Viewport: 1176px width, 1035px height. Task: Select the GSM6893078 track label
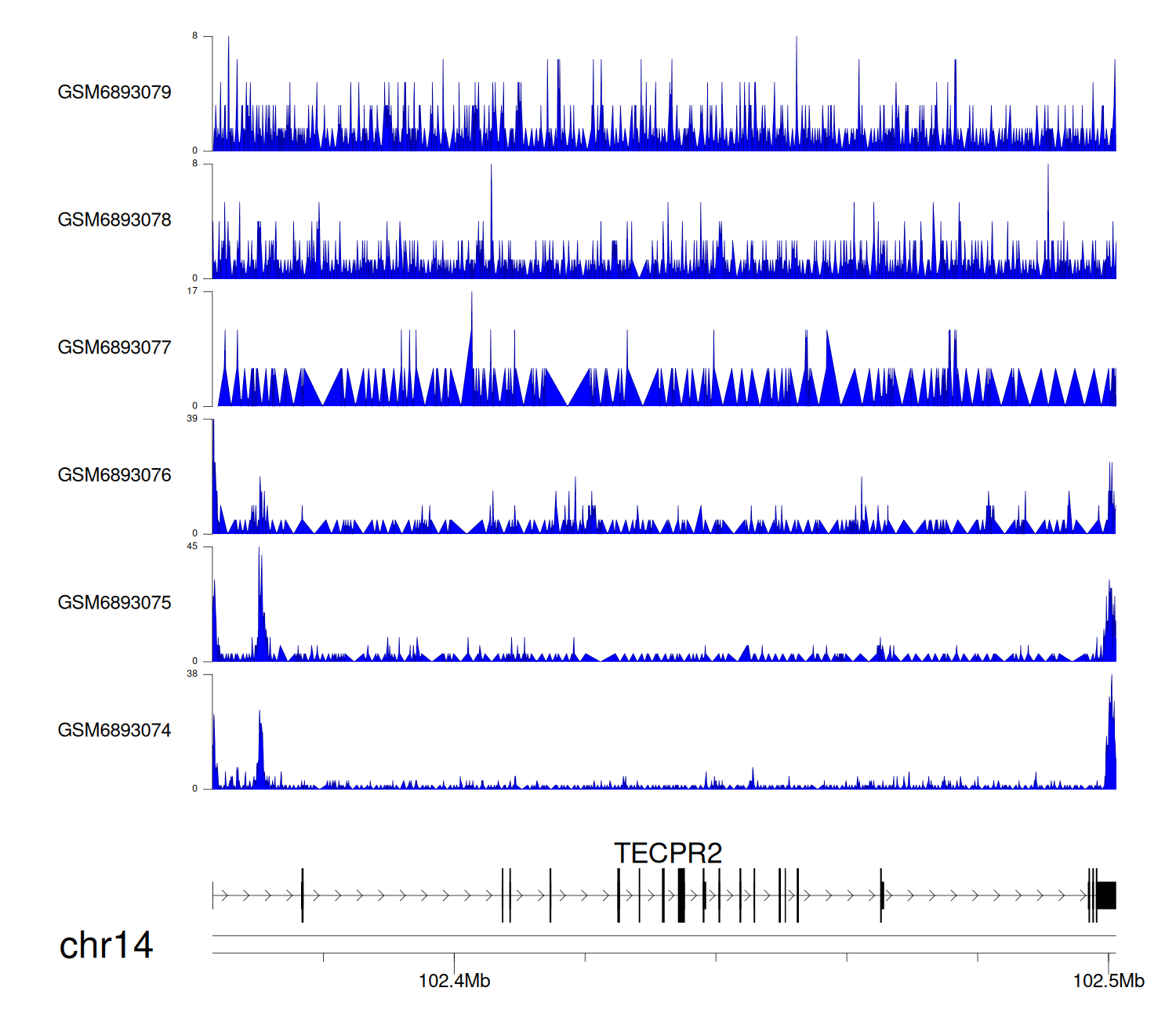(114, 220)
